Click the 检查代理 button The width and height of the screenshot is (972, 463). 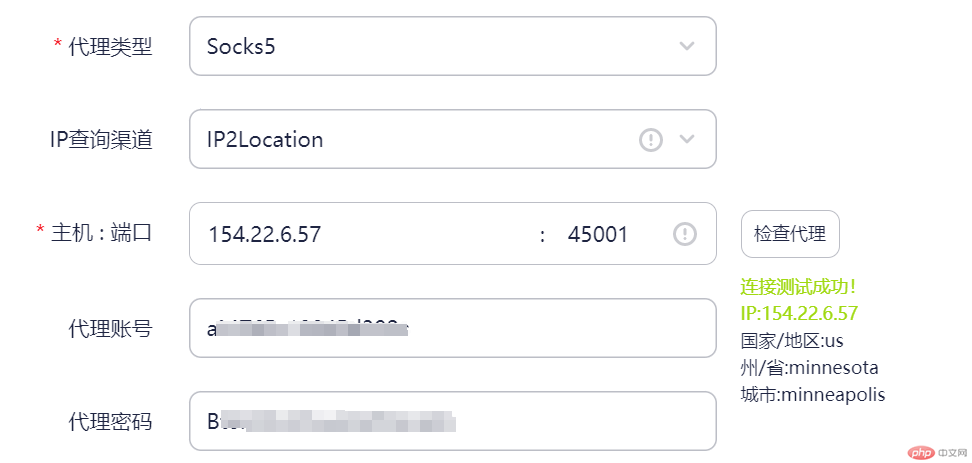(790, 234)
